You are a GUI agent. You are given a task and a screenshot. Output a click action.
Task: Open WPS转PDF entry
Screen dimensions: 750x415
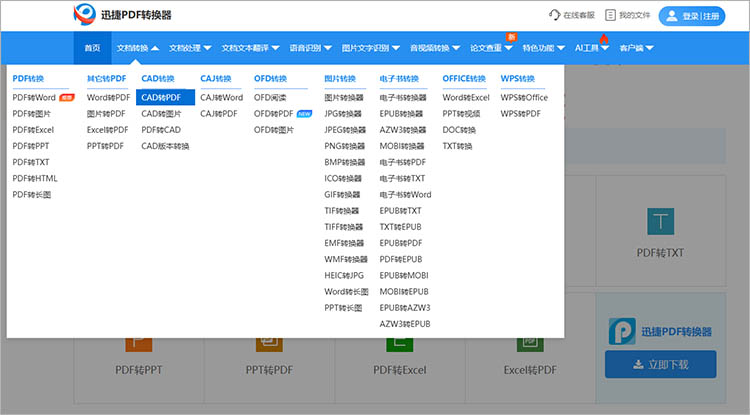pyautogui.click(x=520, y=114)
